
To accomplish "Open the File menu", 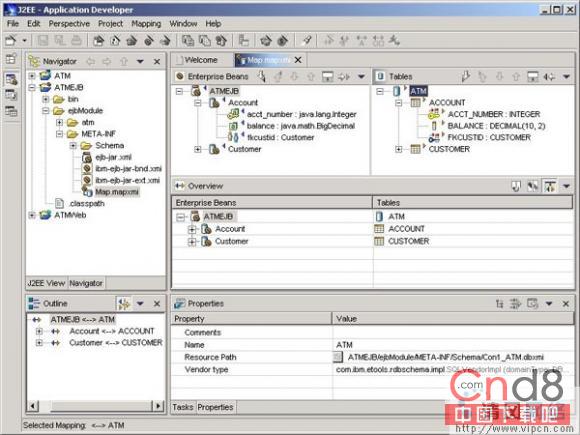I will [13, 24].
